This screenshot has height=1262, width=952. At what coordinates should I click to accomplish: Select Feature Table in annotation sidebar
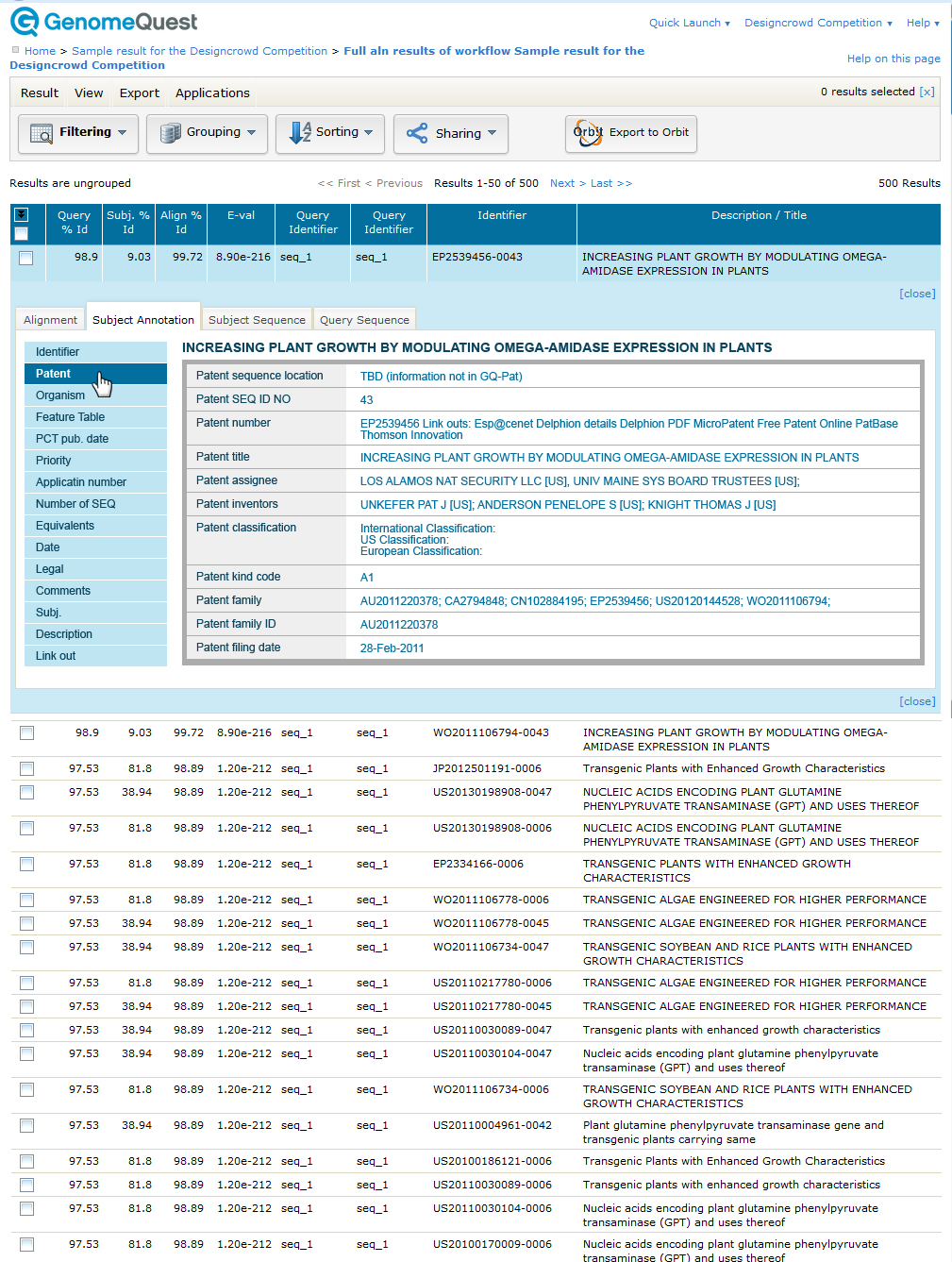(70, 417)
